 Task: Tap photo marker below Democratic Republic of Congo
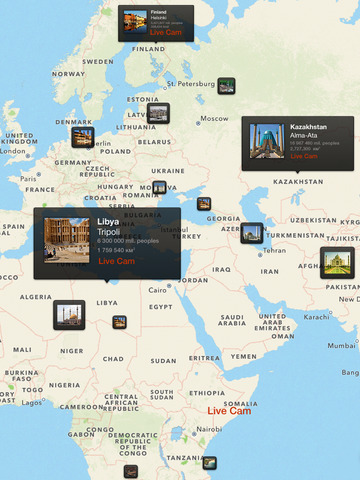[x=131, y=472]
